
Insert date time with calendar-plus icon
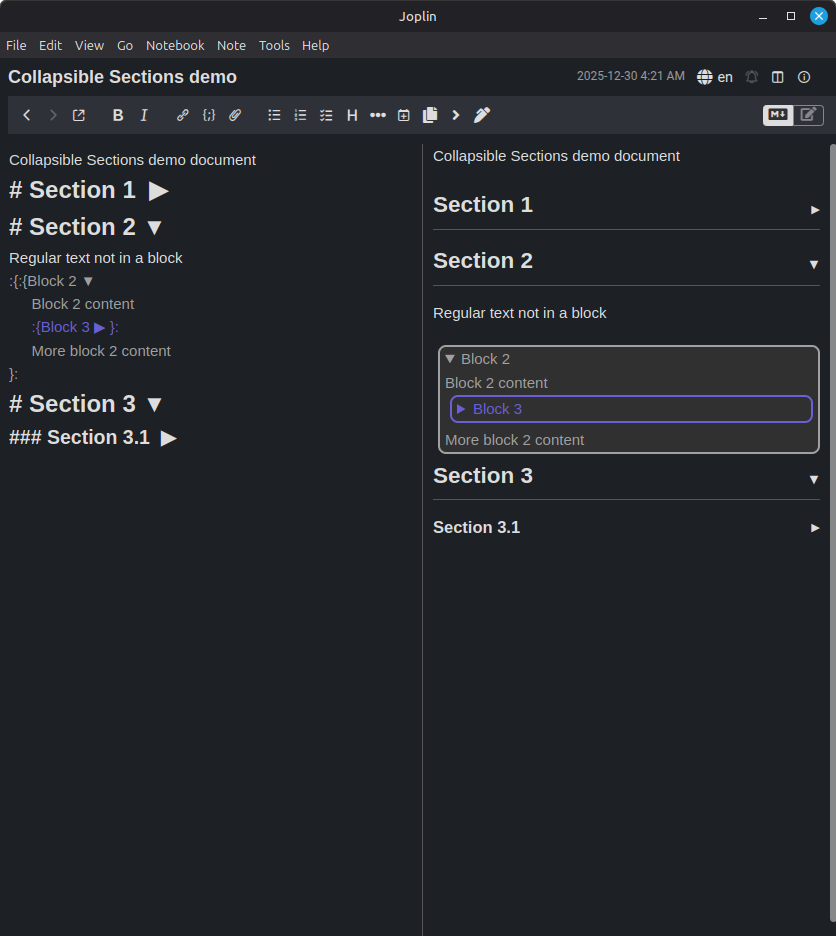[404, 115]
